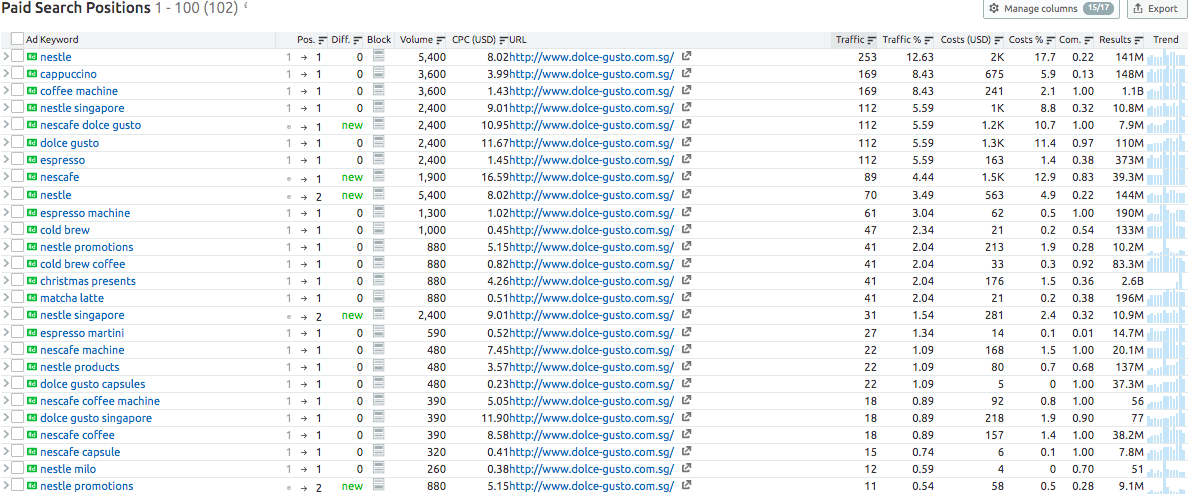Click the Ad Keyword column header
Viewport: 1198px width, 494px height.
tap(52, 40)
